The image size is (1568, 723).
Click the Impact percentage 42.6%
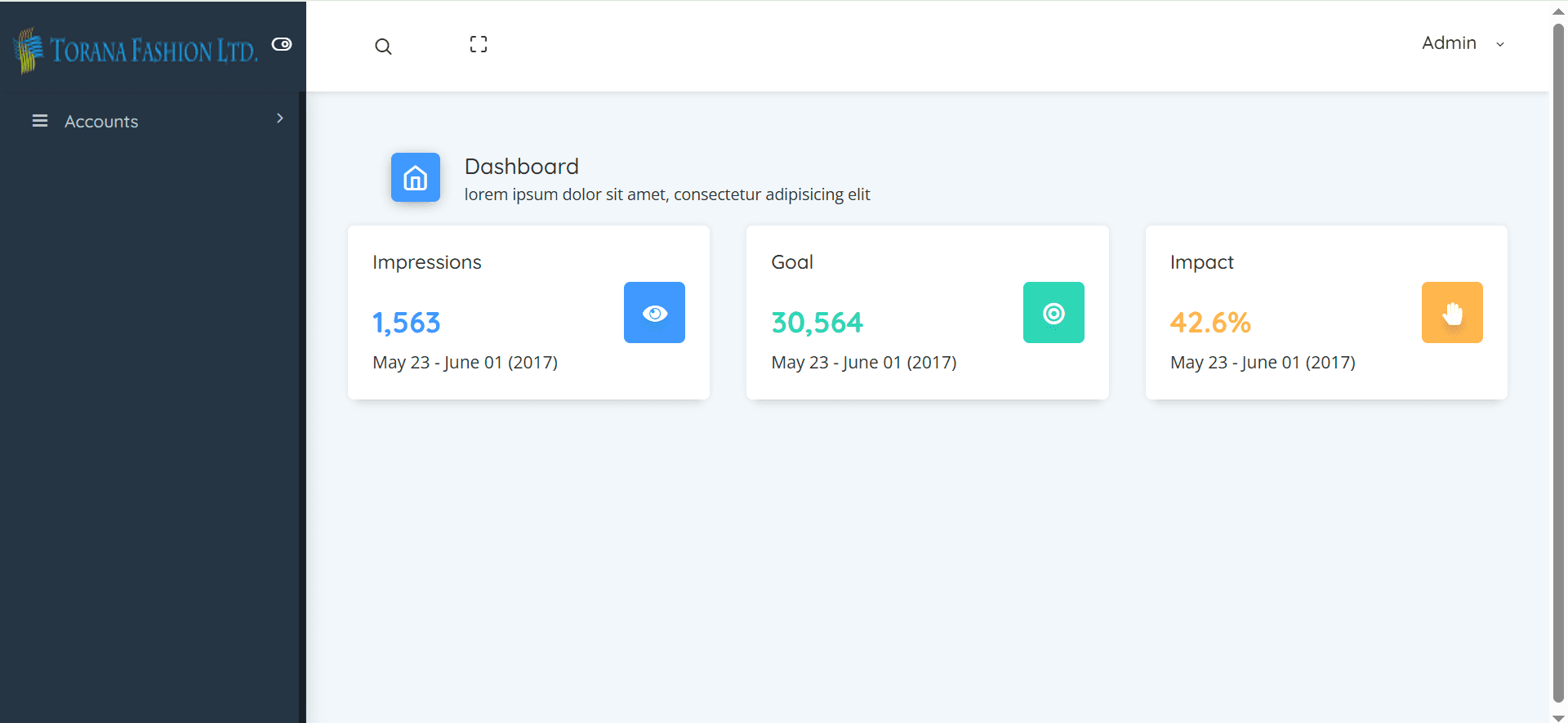coord(1210,323)
